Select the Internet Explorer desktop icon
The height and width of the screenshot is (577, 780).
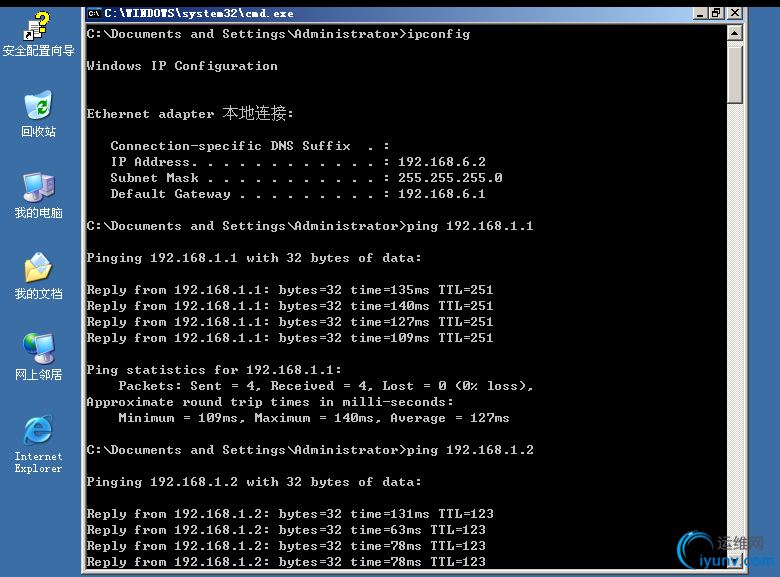coord(38,444)
